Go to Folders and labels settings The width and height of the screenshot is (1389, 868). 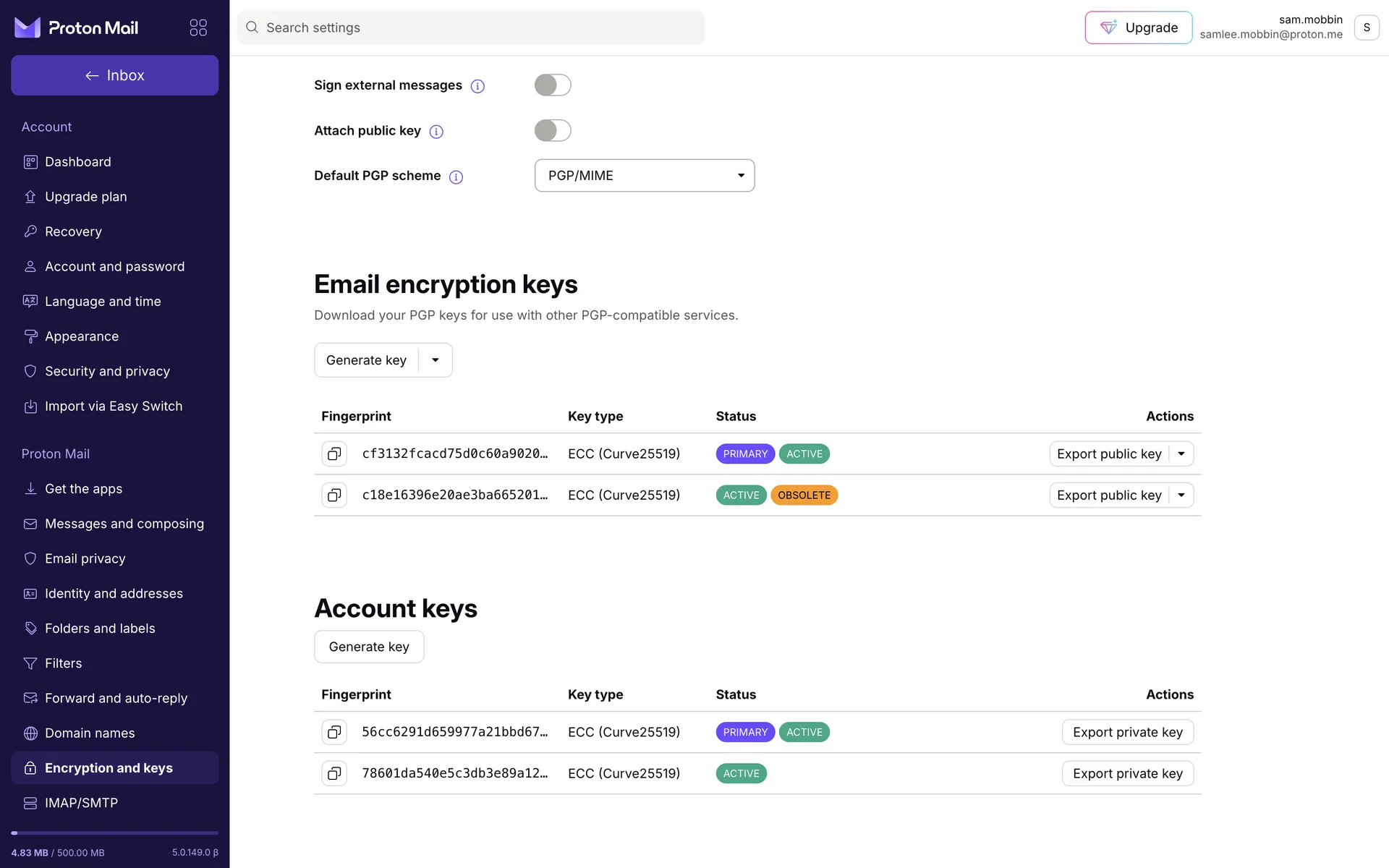pos(100,628)
